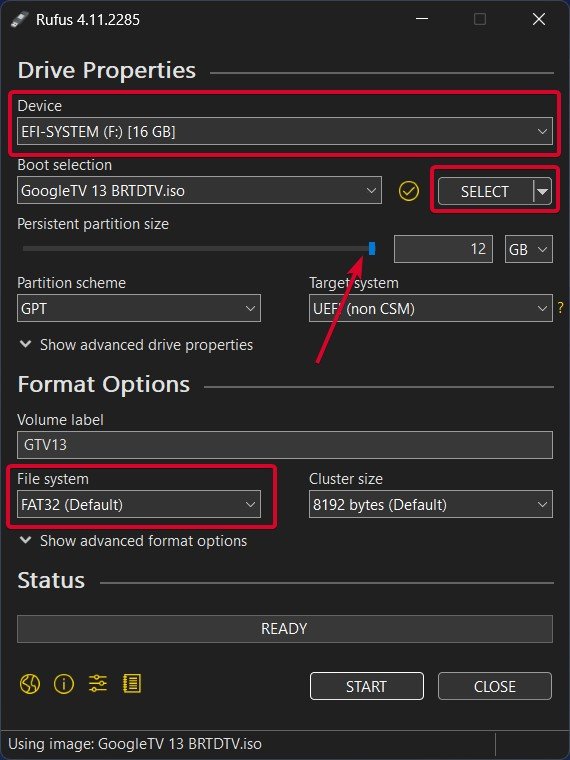
Task: Click the persistent partition size value field
Action: point(443,249)
